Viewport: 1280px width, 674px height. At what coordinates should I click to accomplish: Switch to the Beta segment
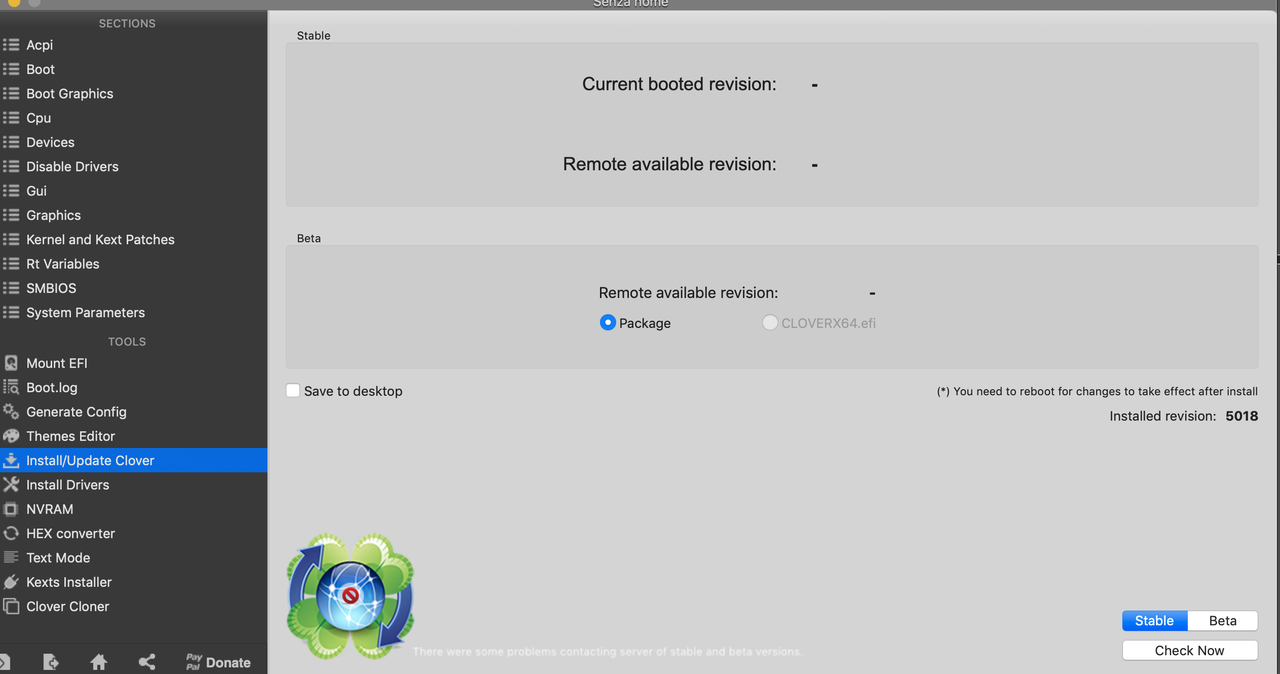[1222, 621]
